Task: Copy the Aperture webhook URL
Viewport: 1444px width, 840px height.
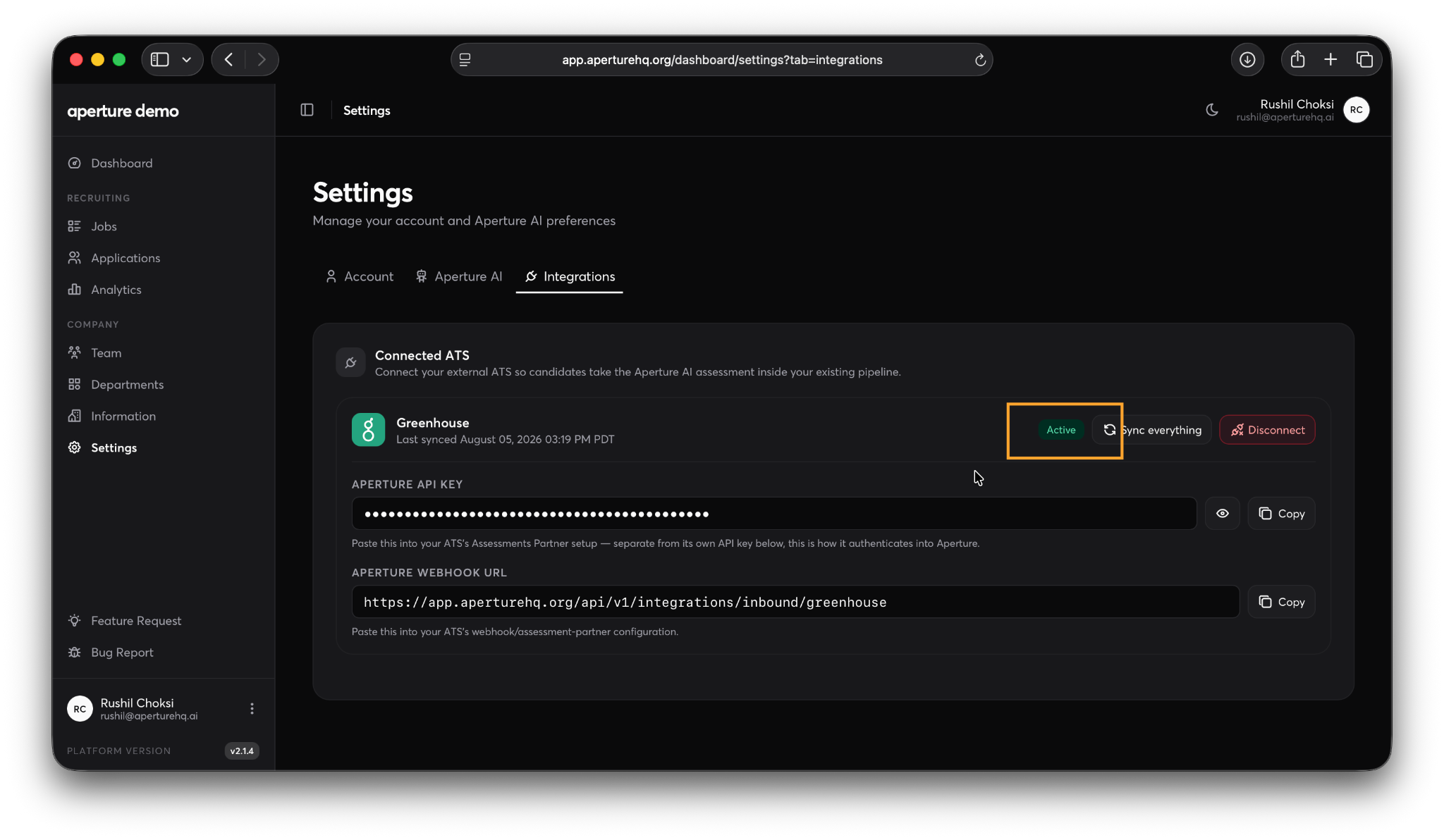Action: pos(1282,602)
